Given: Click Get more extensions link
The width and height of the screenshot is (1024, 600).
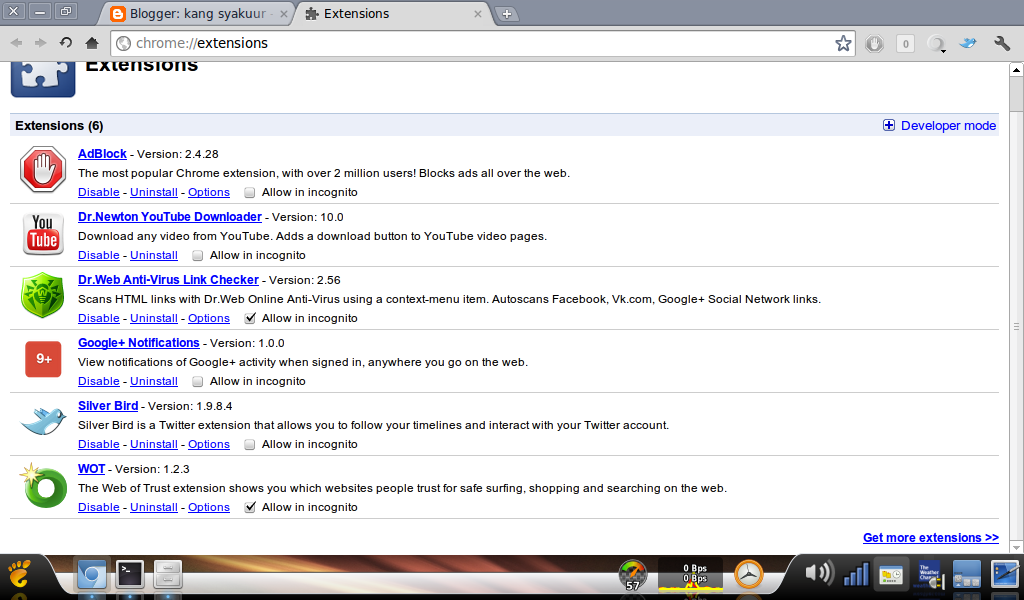Looking at the screenshot, I should click(931, 537).
